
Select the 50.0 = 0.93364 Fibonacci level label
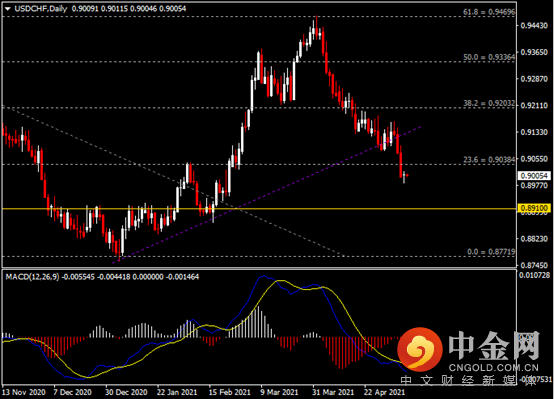point(489,57)
